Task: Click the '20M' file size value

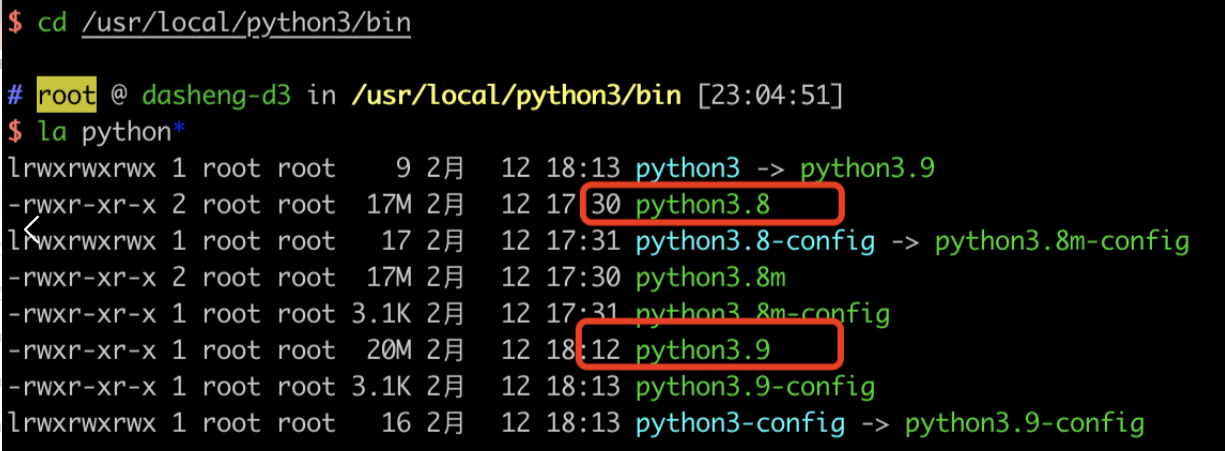Action: tap(389, 350)
